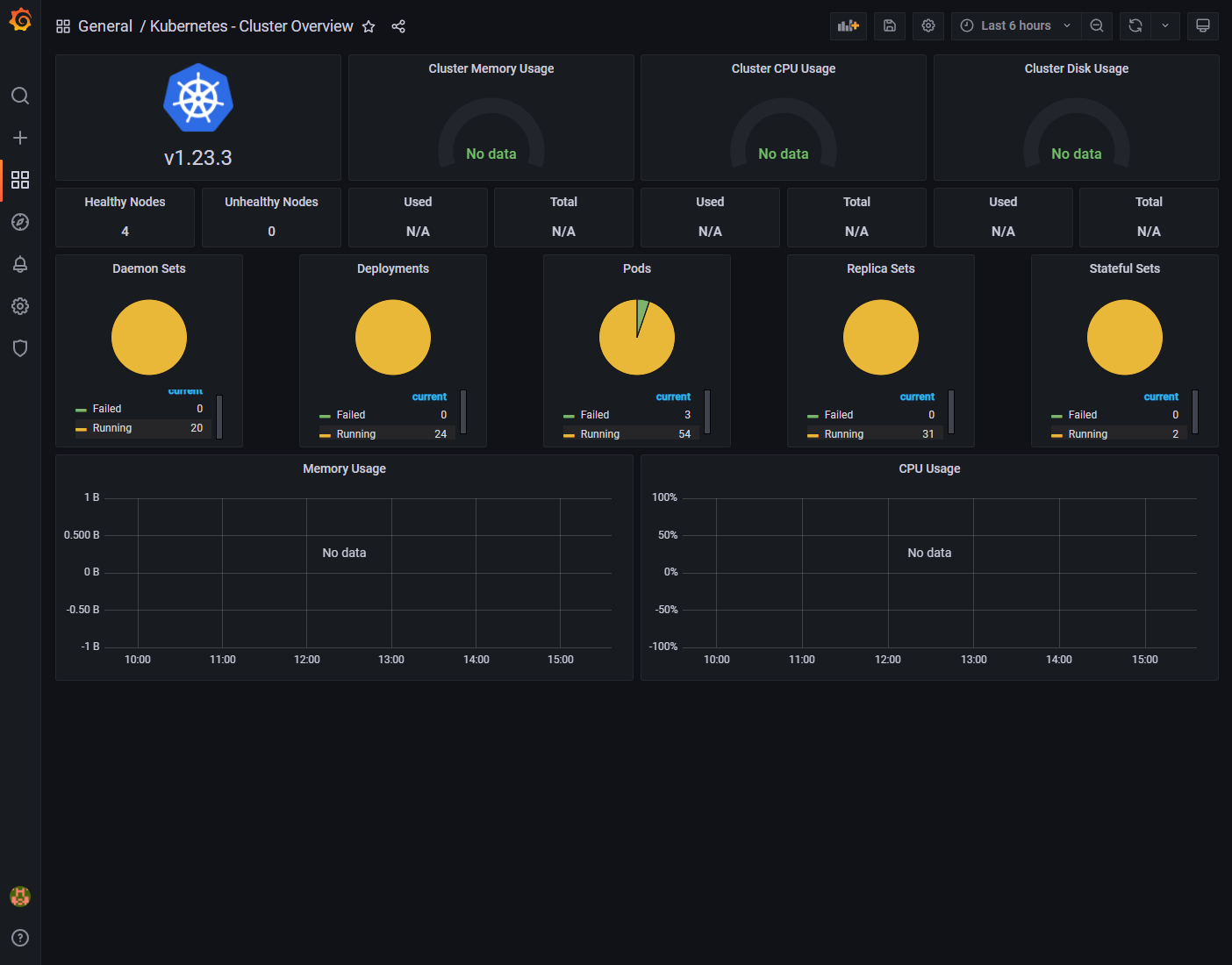
Task: Toggle Running series in Replica Sets legend
Action: click(x=844, y=434)
